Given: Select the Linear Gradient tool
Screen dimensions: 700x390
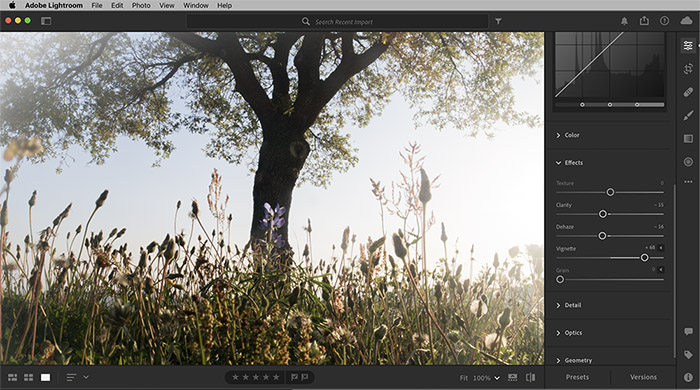Looking at the screenshot, I should [x=688, y=139].
